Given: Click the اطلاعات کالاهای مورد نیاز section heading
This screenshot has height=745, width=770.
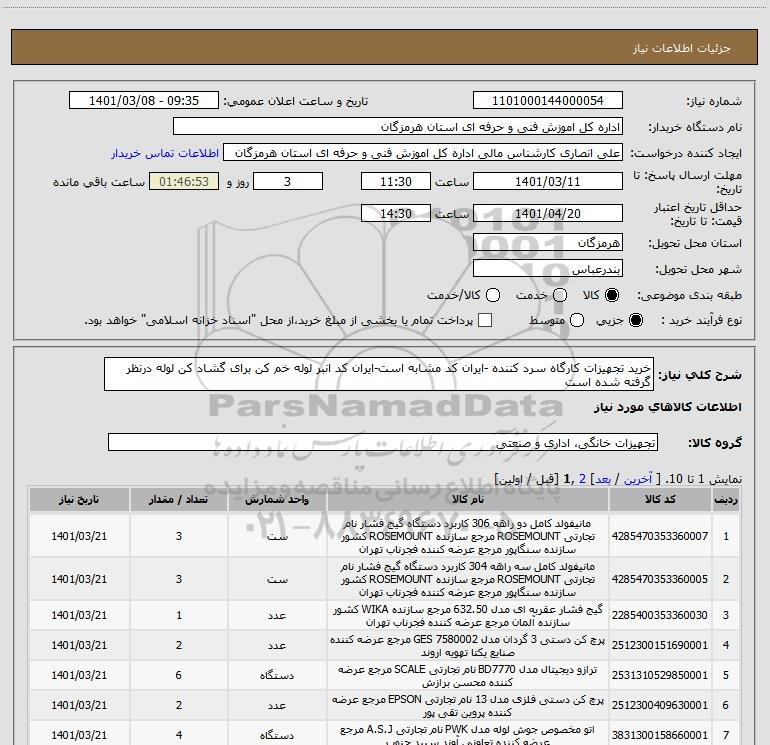Looking at the screenshot, I should (x=667, y=407).
